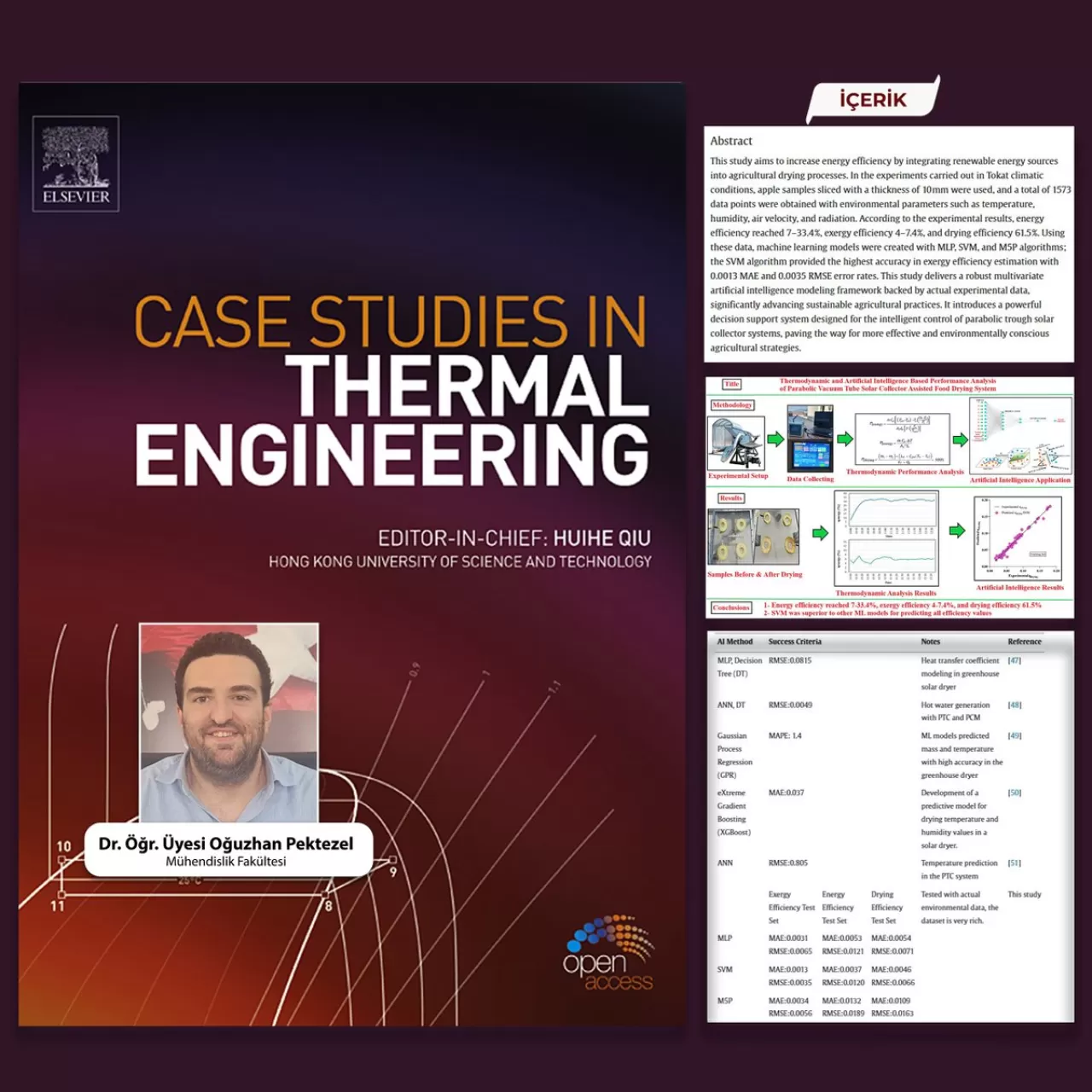Select the İÇERİK label tab
This screenshot has height=1092, width=1092.
[873, 100]
